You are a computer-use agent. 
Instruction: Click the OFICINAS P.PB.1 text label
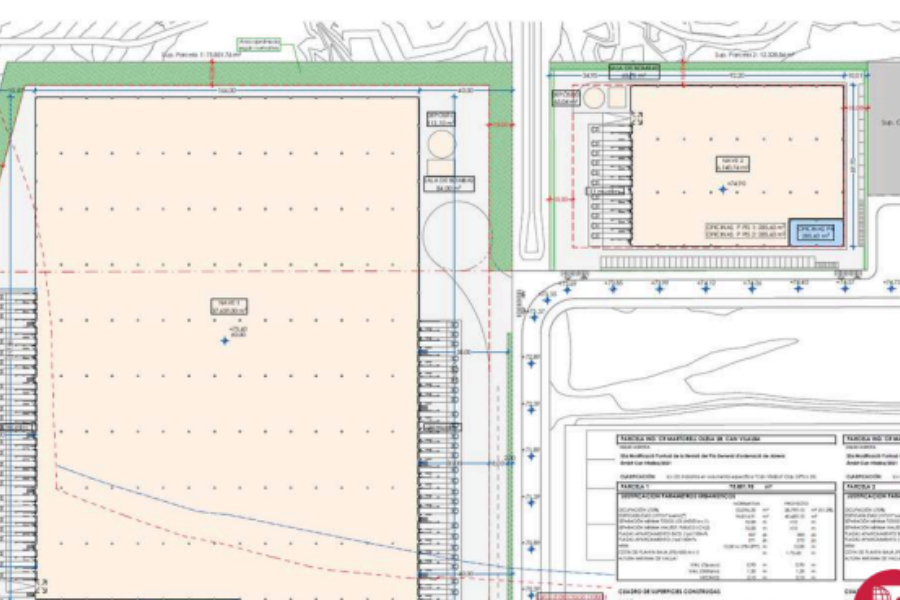click(x=745, y=226)
